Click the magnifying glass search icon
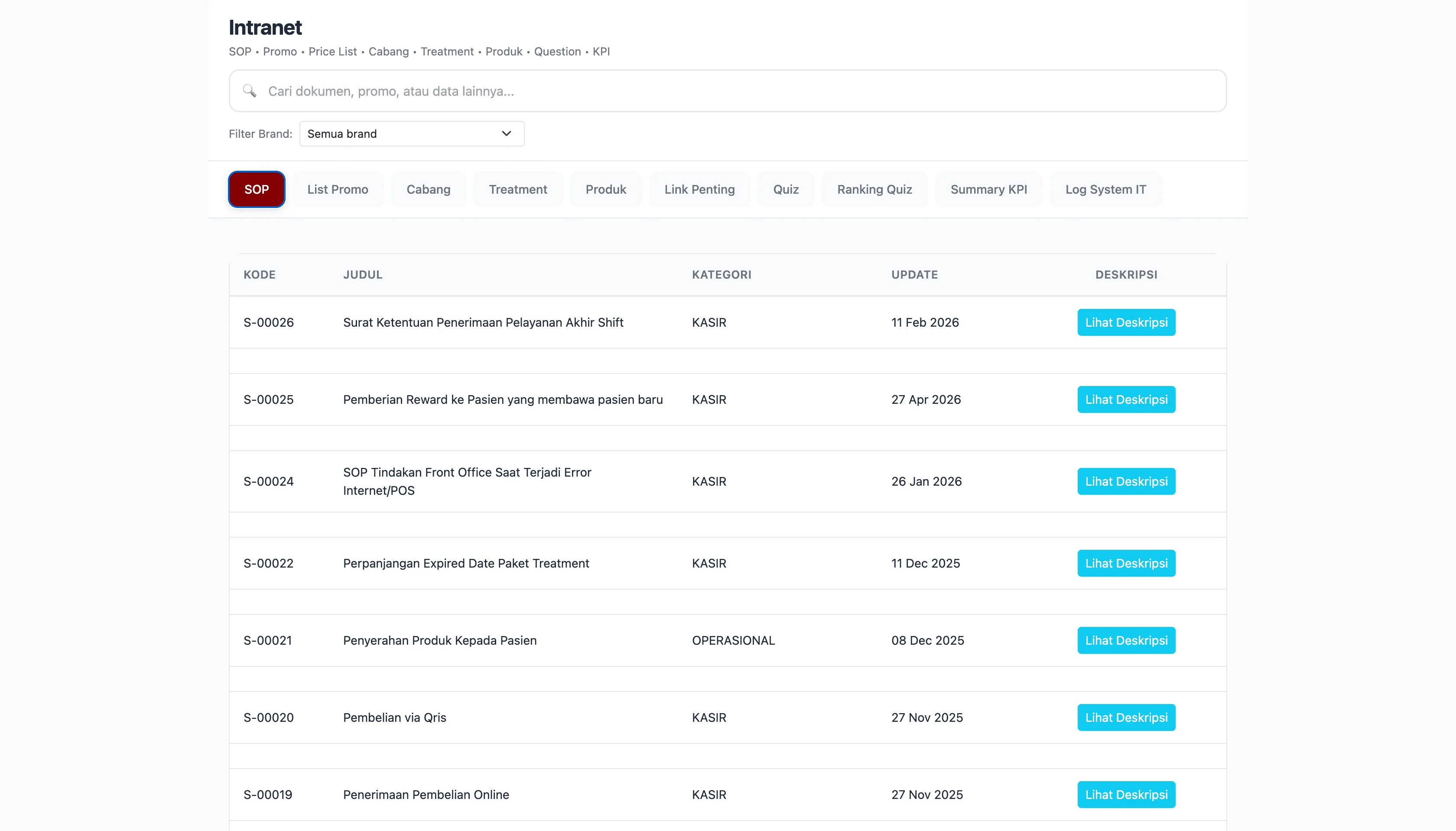This screenshot has width=1456, height=831. coord(250,91)
